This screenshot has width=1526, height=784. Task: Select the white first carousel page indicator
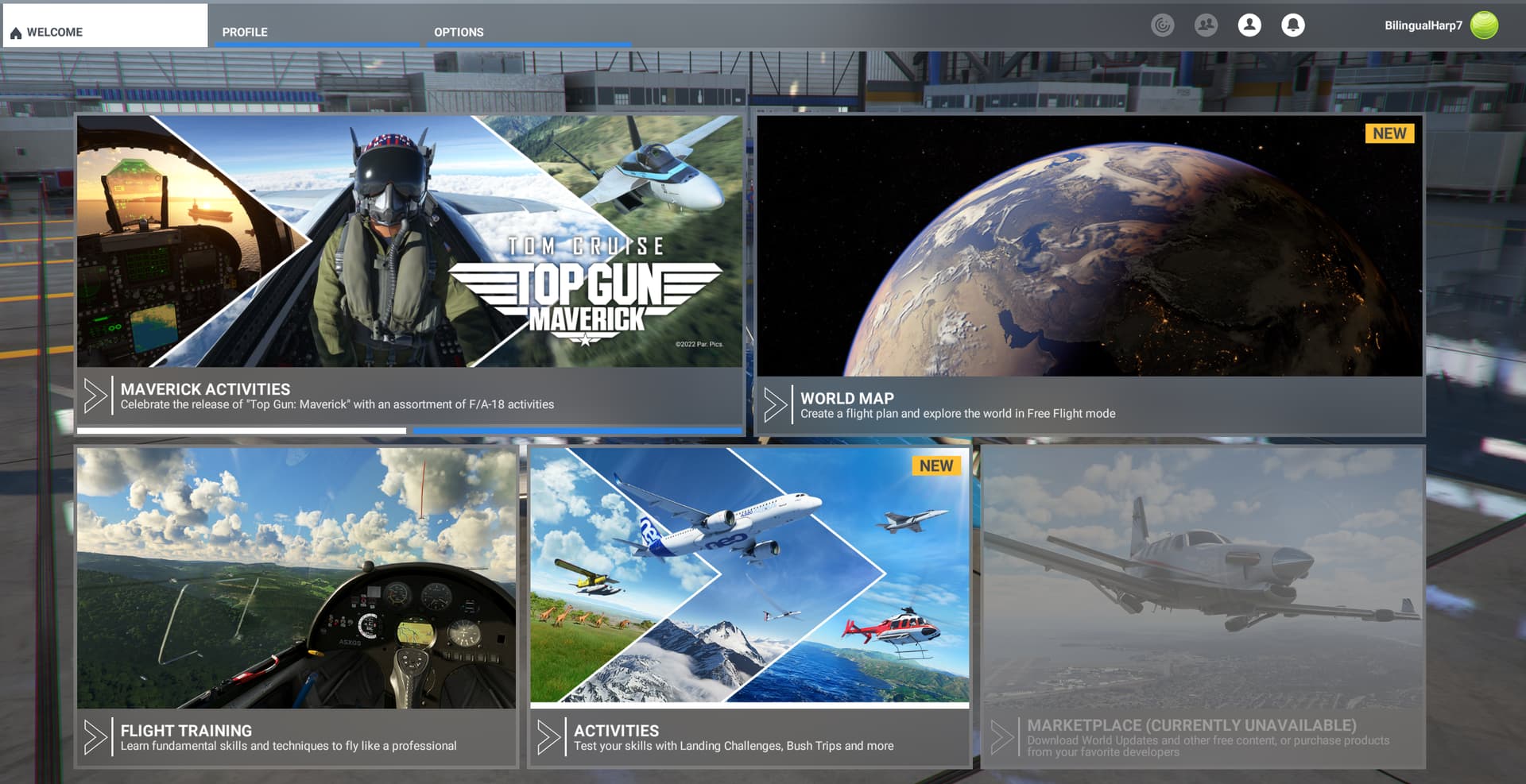[x=241, y=431]
